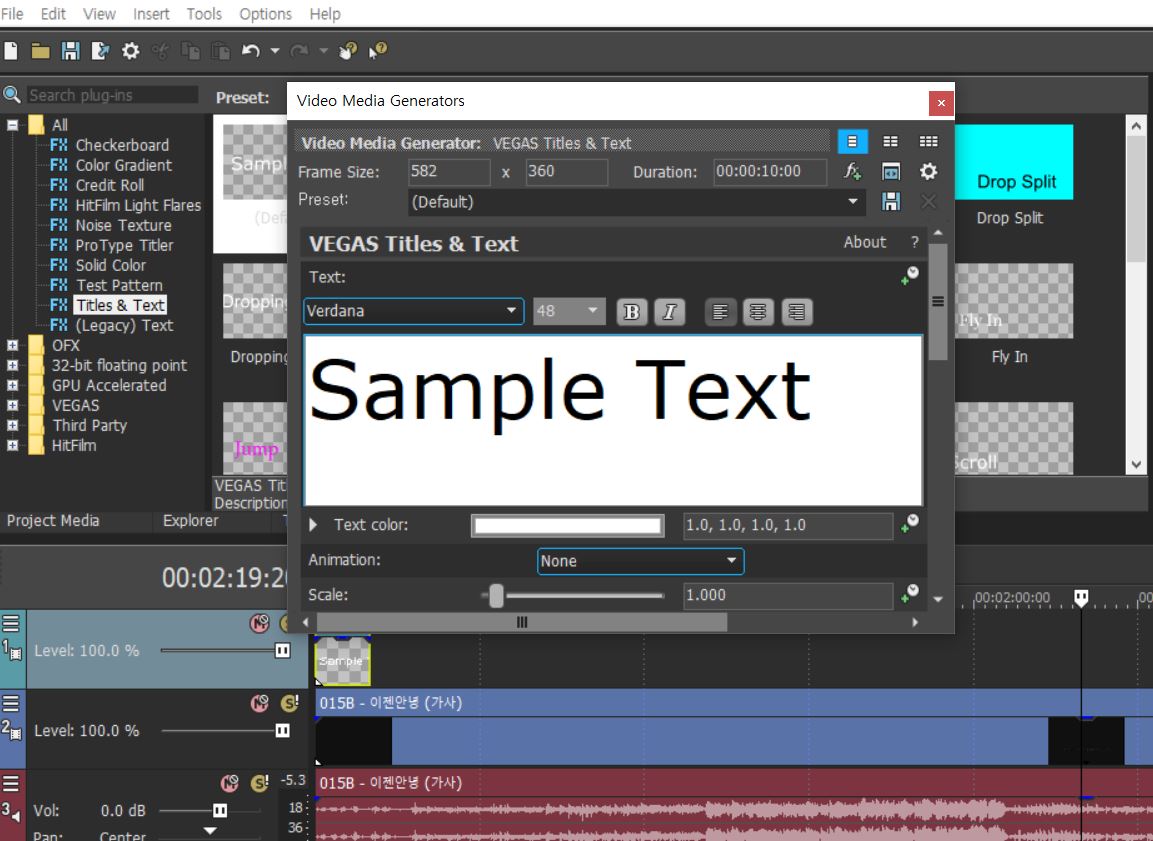Click the Frame Size width field 582
The width and height of the screenshot is (1153, 841).
[x=449, y=172]
